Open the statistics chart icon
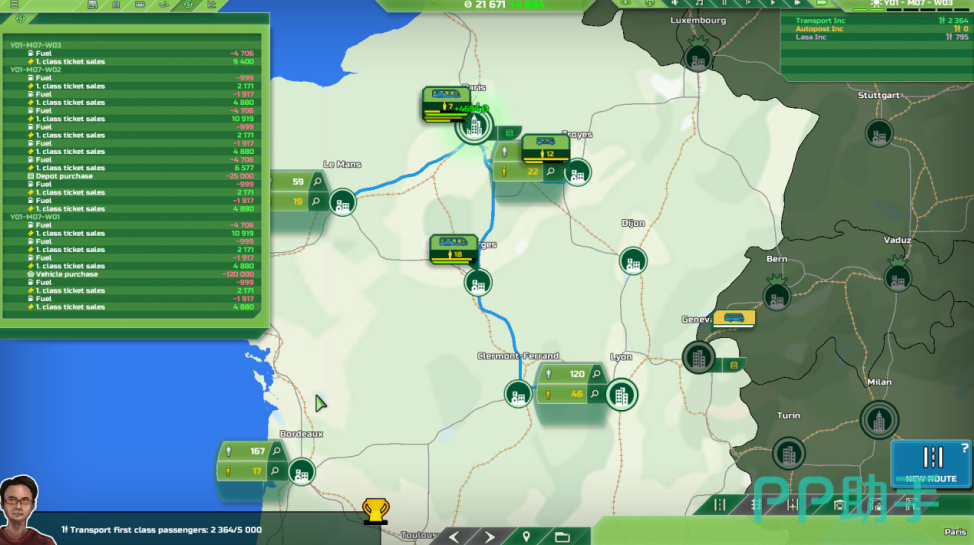 click(212, 4)
